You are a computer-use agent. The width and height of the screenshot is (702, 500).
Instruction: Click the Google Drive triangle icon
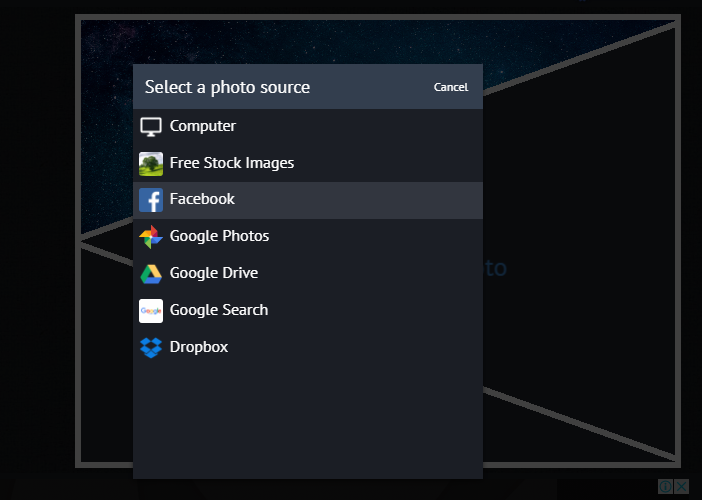[x=151, y=274]
